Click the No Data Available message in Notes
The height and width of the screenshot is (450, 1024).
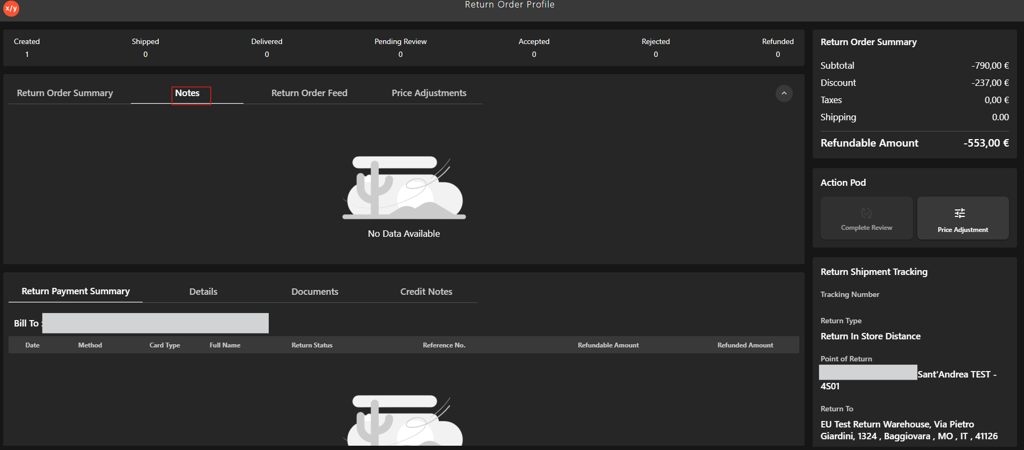click(x=404, y=234)
